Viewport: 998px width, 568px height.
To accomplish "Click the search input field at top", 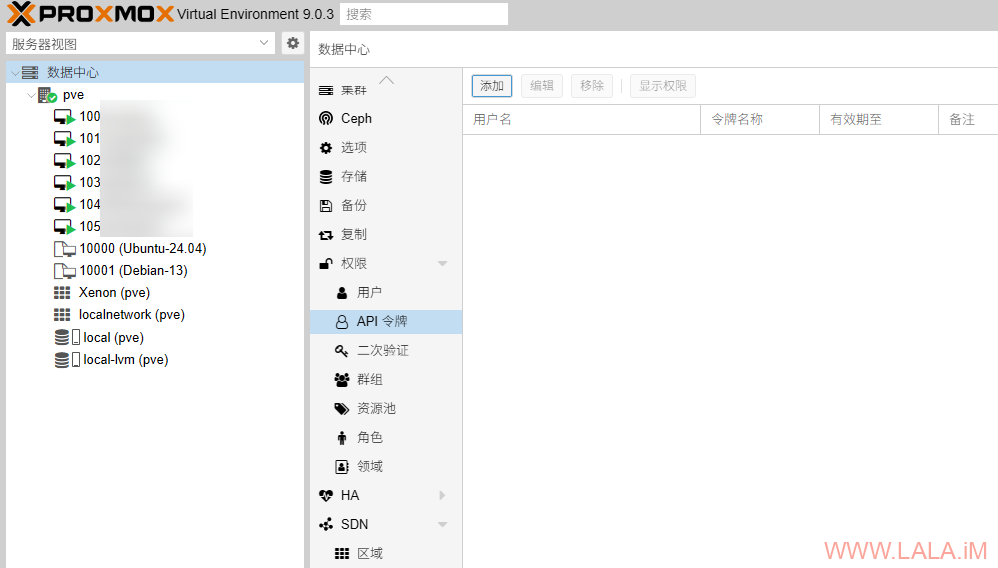I will 423,14.
